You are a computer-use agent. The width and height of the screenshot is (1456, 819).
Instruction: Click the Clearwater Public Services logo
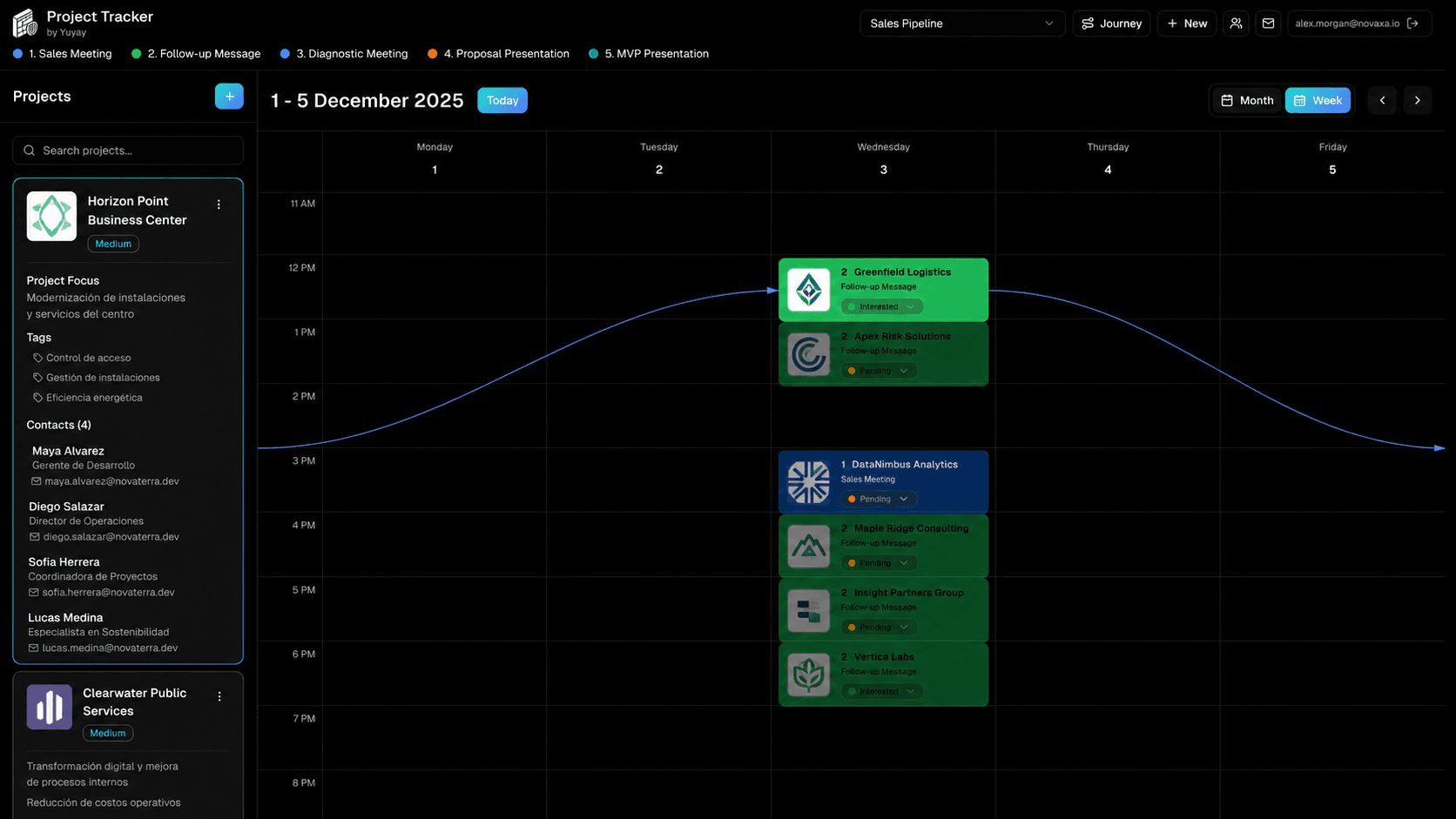pyautogui.click(x=50, y=707)
